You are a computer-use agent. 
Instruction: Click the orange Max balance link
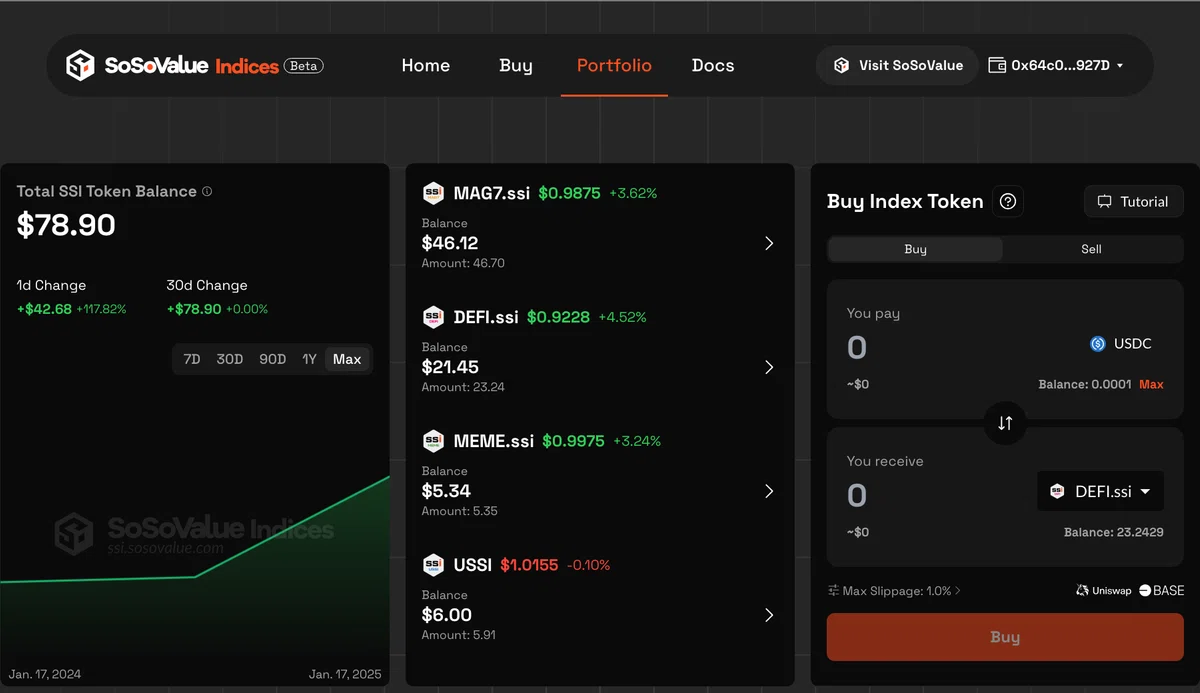[1151, 384]
